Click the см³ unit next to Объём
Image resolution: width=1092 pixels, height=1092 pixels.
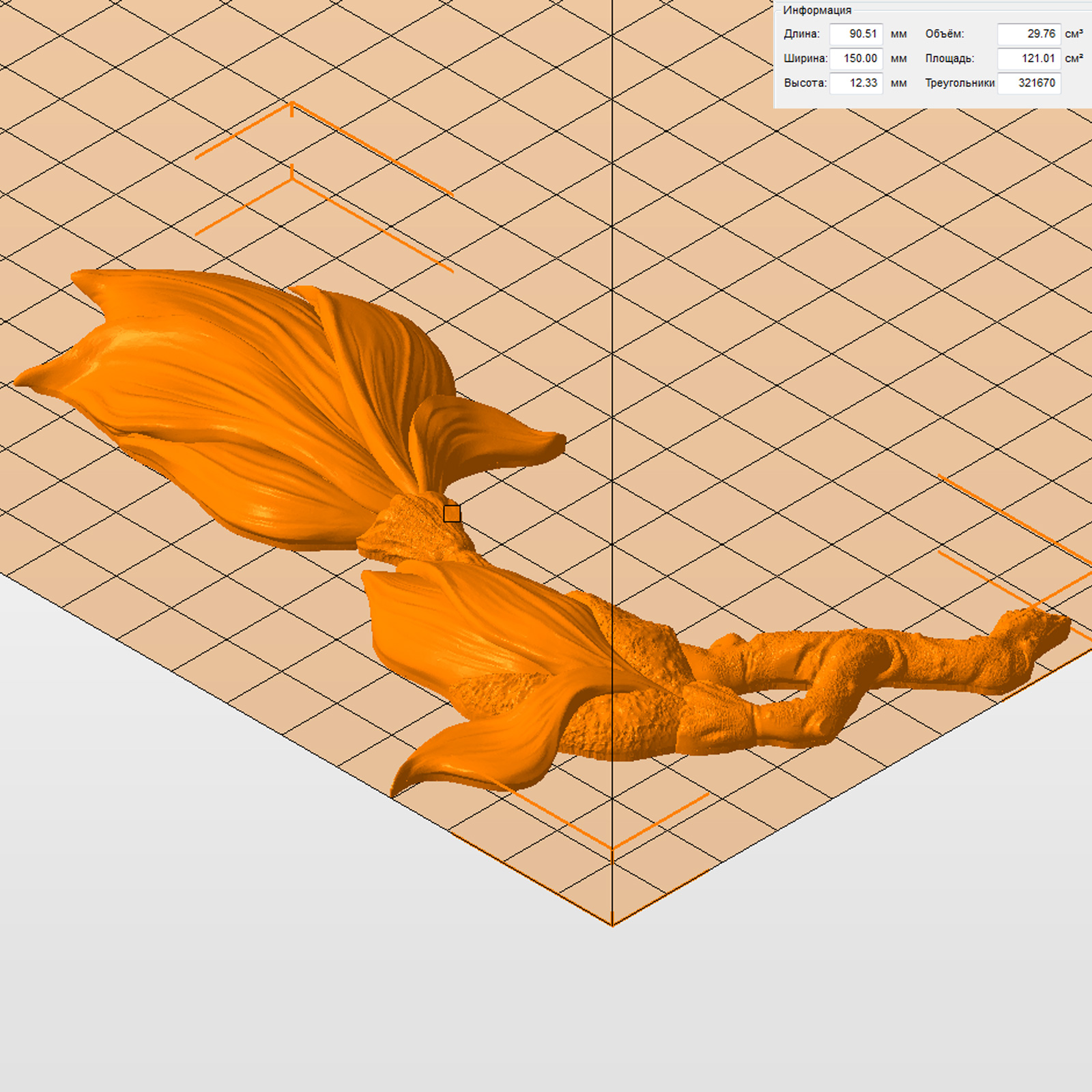1074,34
